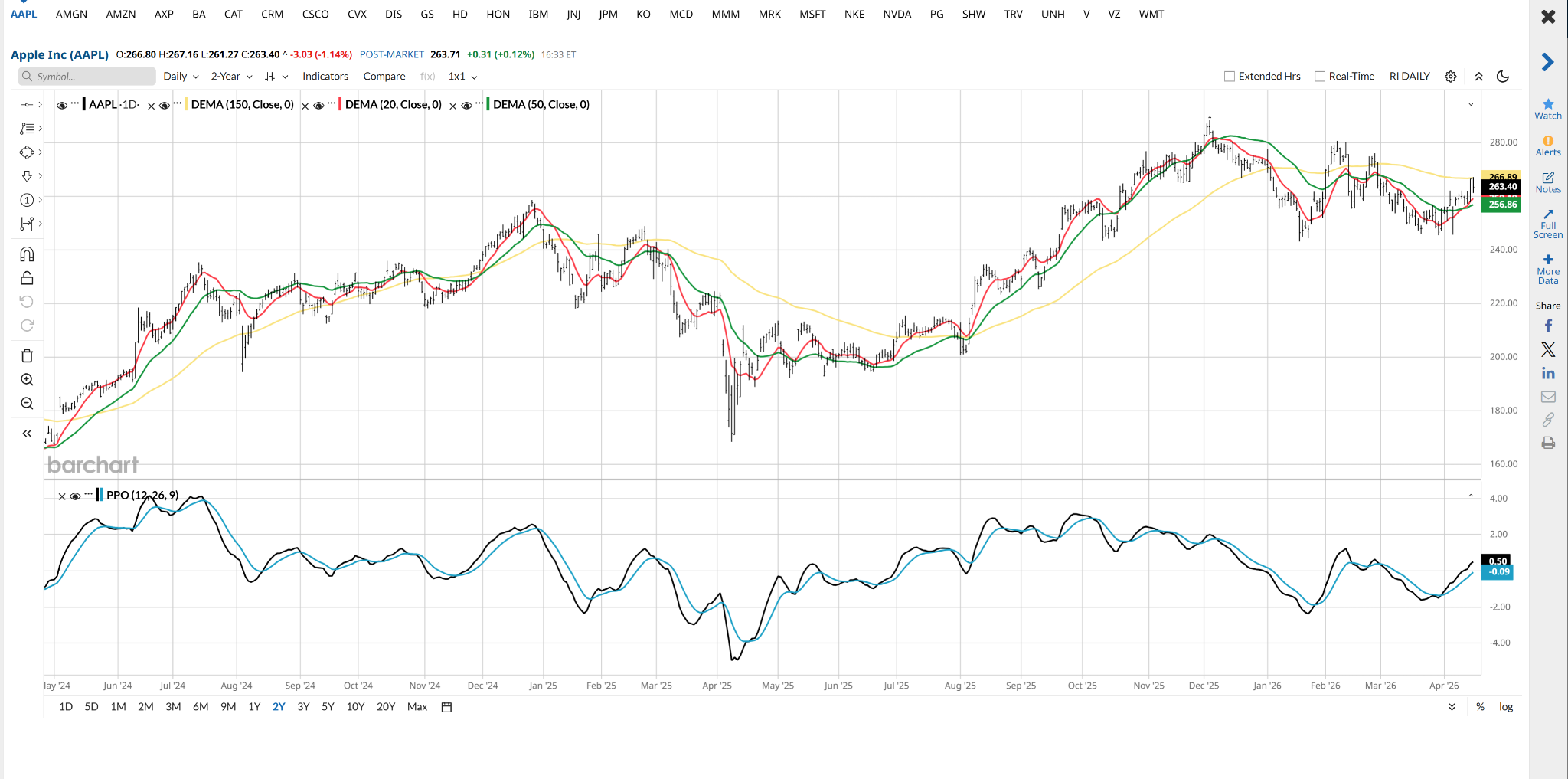The width and height of the screenshot is (1568, 779).
Task: Enable the Real-Time checkbox
Action: point(1320,77)
